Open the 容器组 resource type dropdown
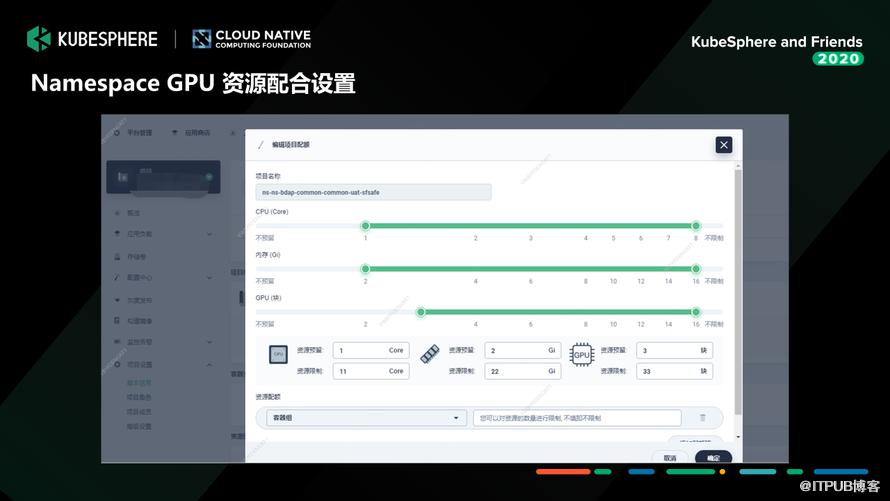This screenshot has width=890, height=501. tap(367, 418)
